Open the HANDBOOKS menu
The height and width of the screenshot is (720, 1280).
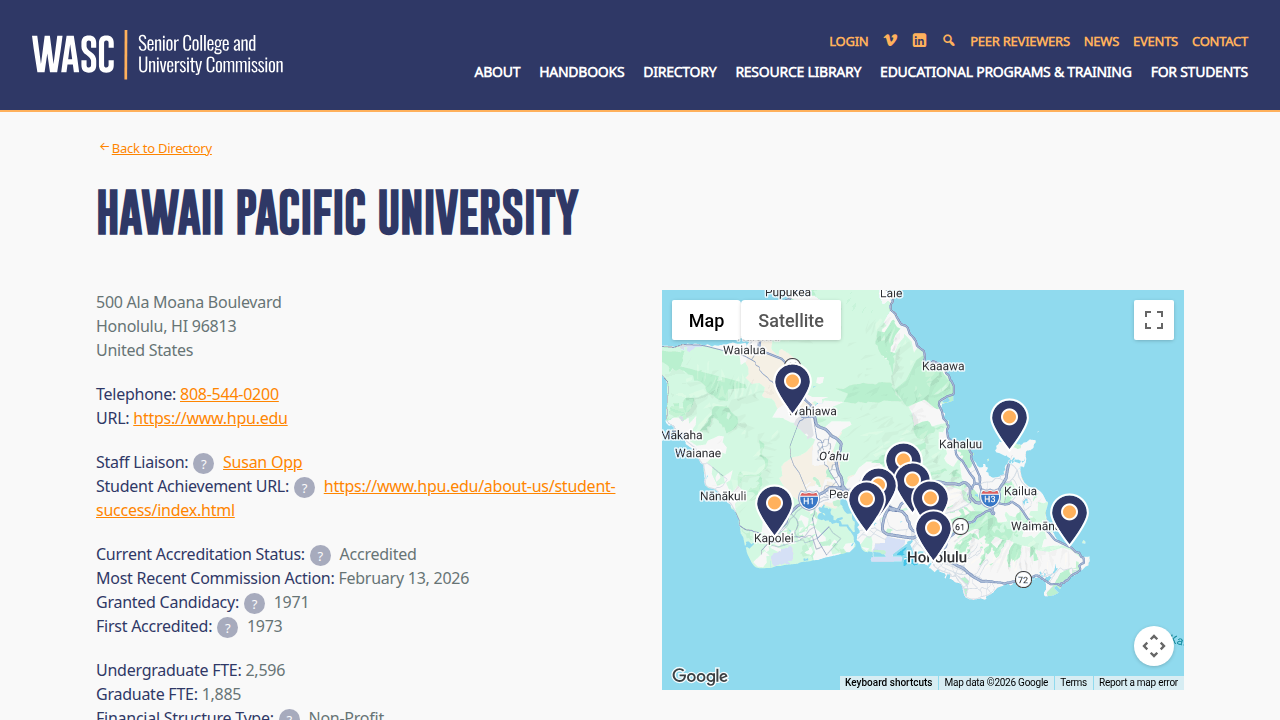(582, 72)
